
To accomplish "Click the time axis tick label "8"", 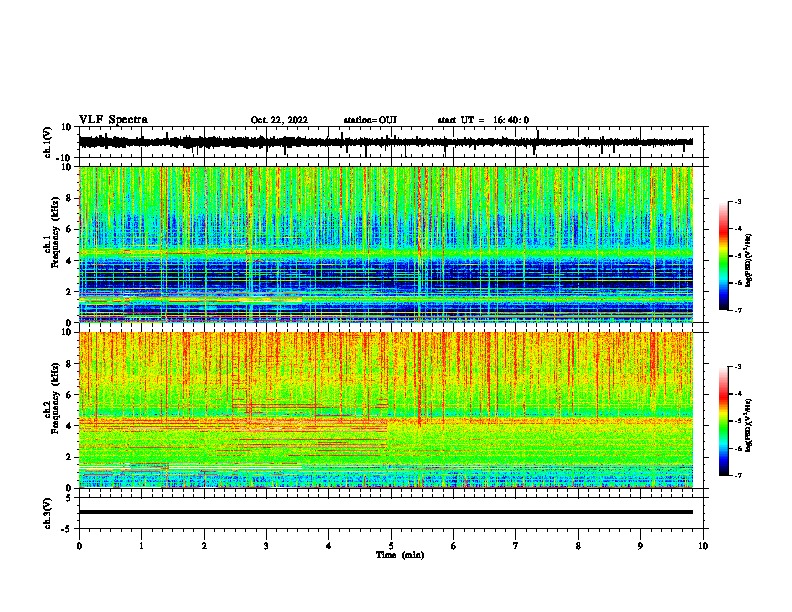I will [x=578, y=546].
